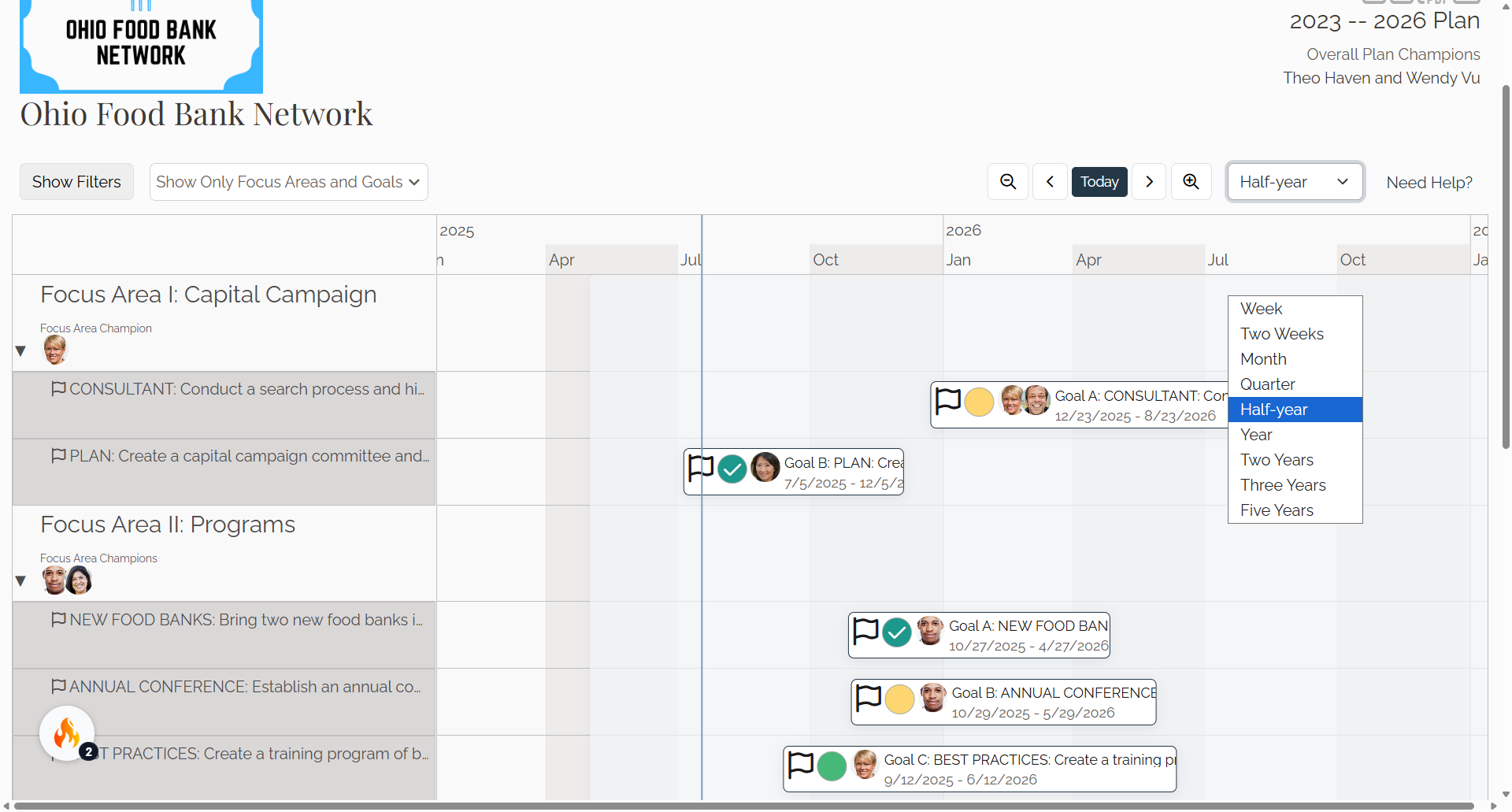Select the highlighted Half-year option in the list
This screenshot has height=812, width=1512.
[x=1295, y=410]
